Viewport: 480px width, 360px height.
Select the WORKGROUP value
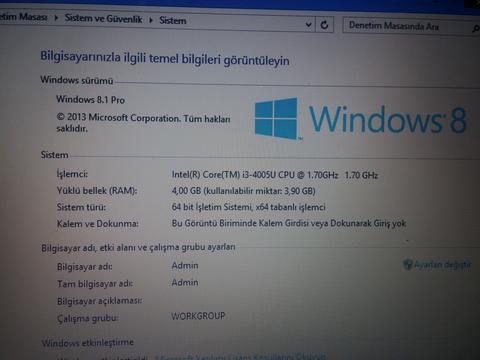point(198,316)
